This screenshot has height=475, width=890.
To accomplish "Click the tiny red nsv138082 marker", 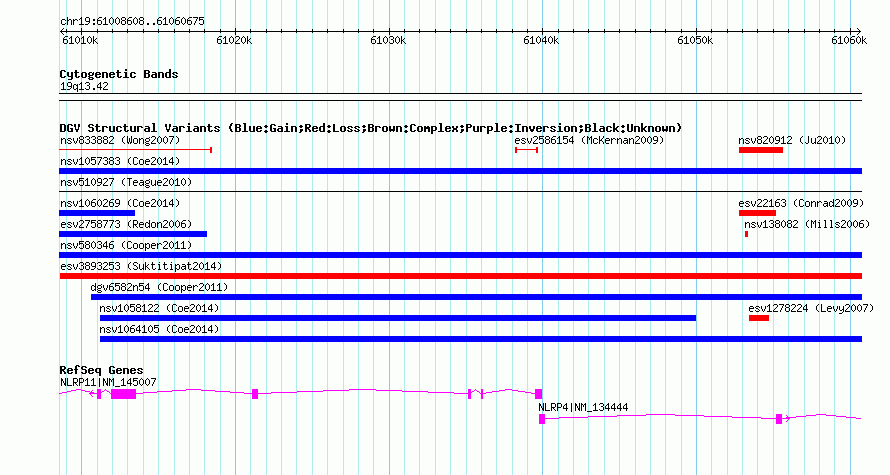I will tap(746, 234).
